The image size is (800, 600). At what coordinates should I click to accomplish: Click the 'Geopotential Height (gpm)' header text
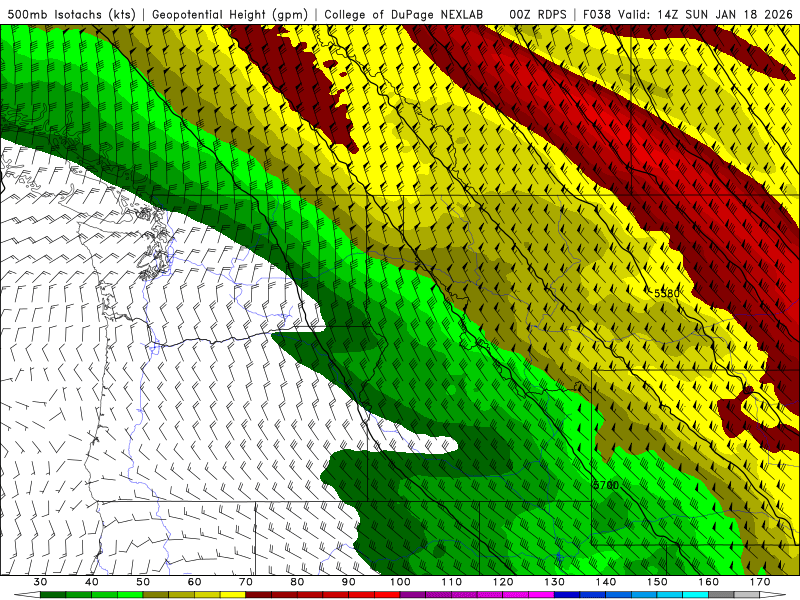230,15
